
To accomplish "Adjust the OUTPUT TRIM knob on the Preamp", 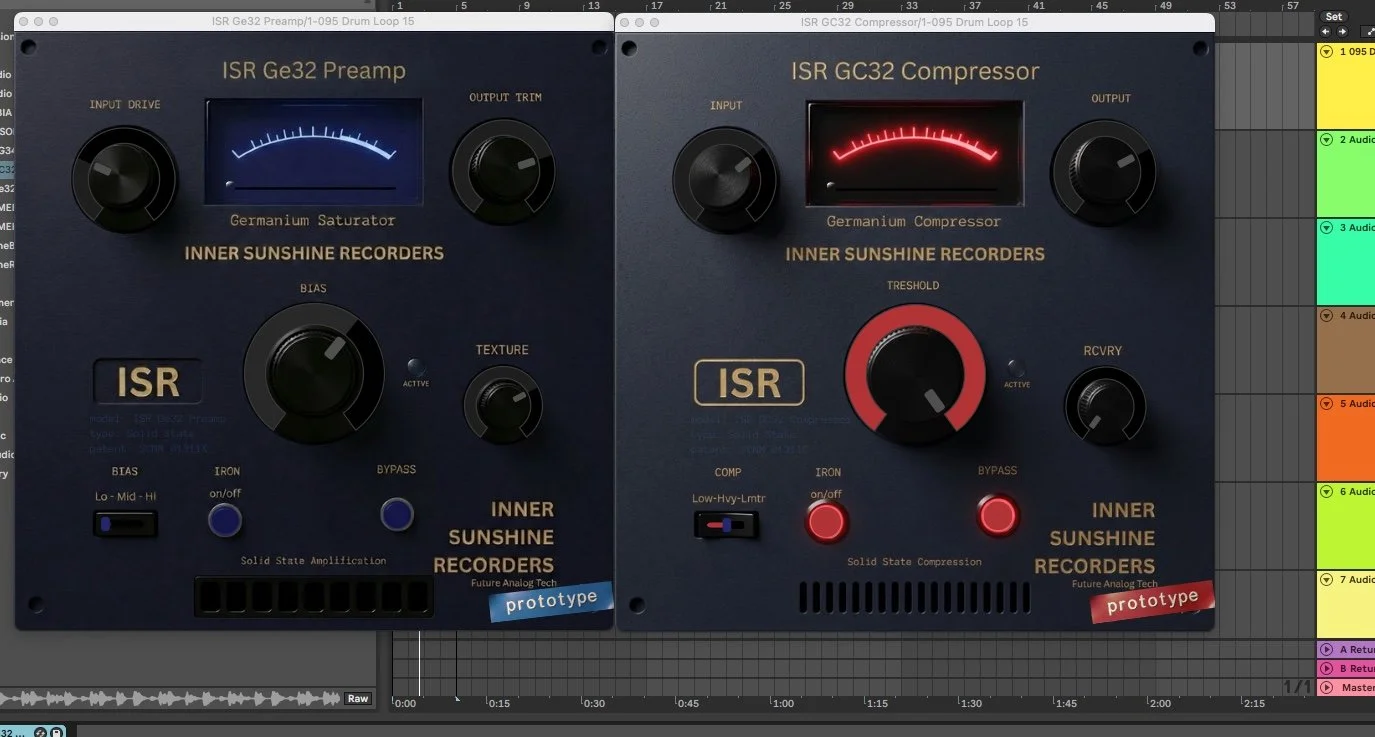I will (x=502, y=173).
